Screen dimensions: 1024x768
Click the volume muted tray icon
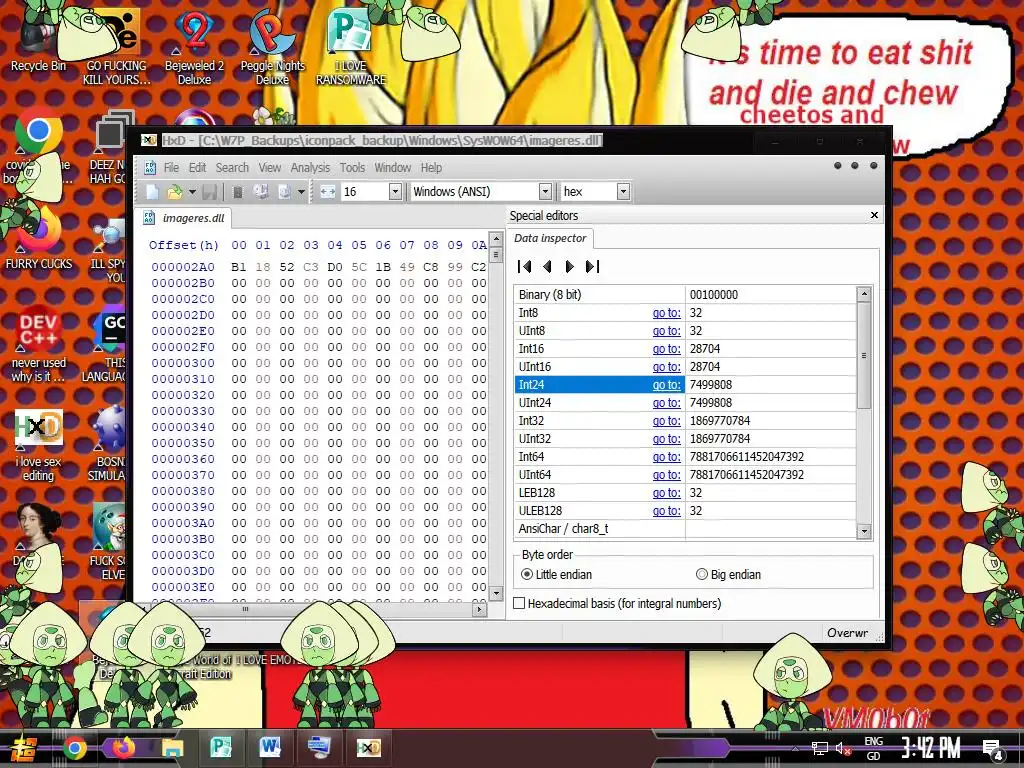[x=843, y=748]
